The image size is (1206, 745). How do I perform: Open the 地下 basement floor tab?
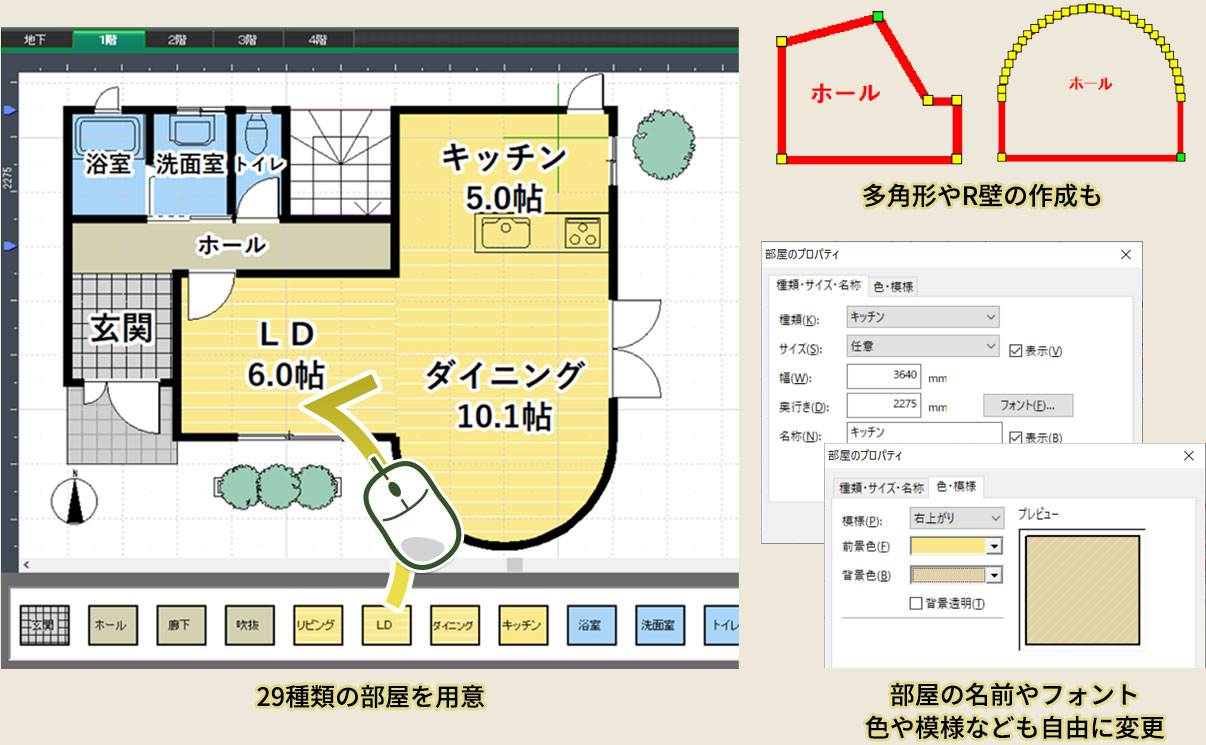coord(35,40)
